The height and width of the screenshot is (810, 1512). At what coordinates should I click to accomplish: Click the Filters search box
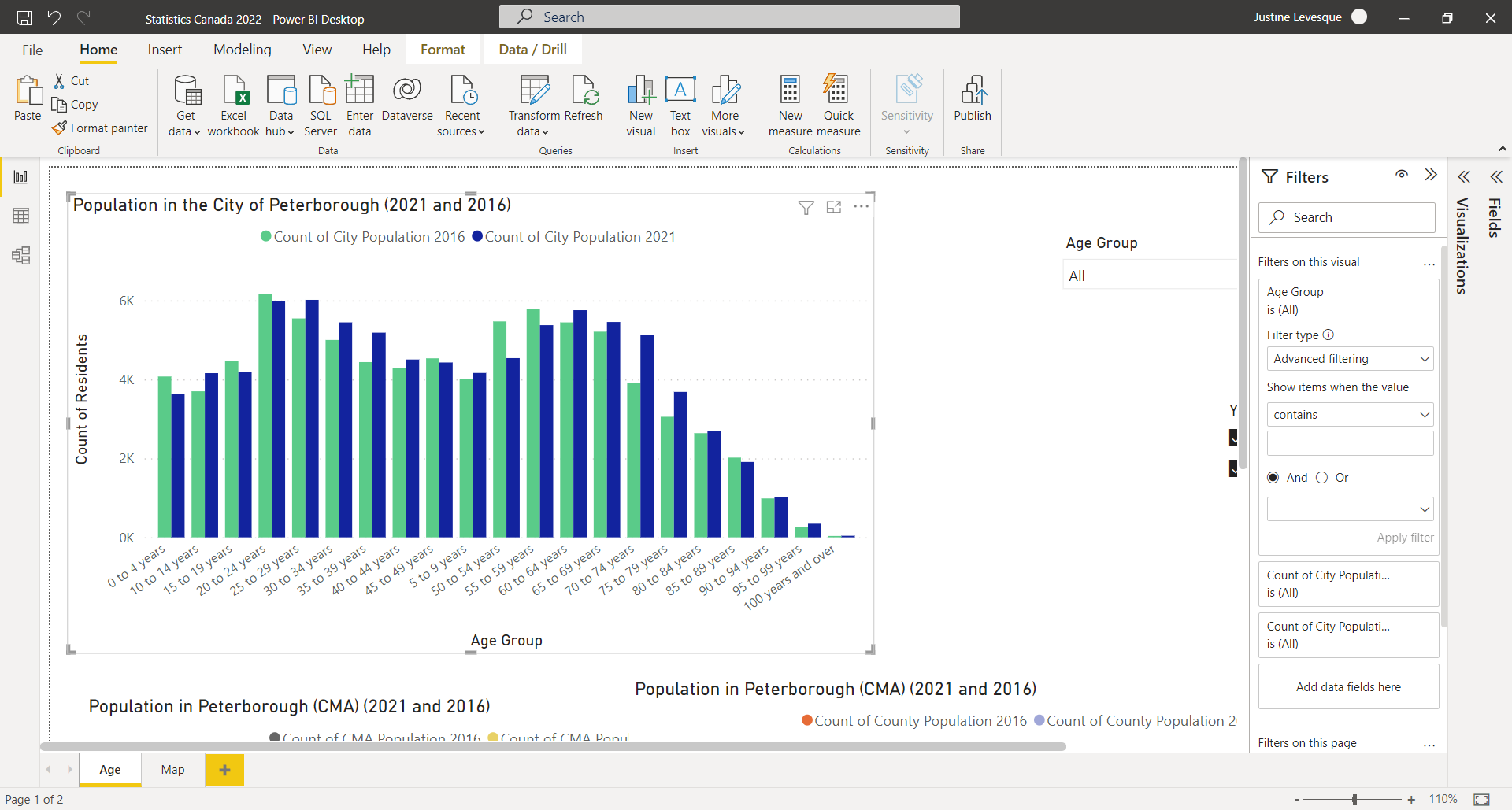point(1347,217)
